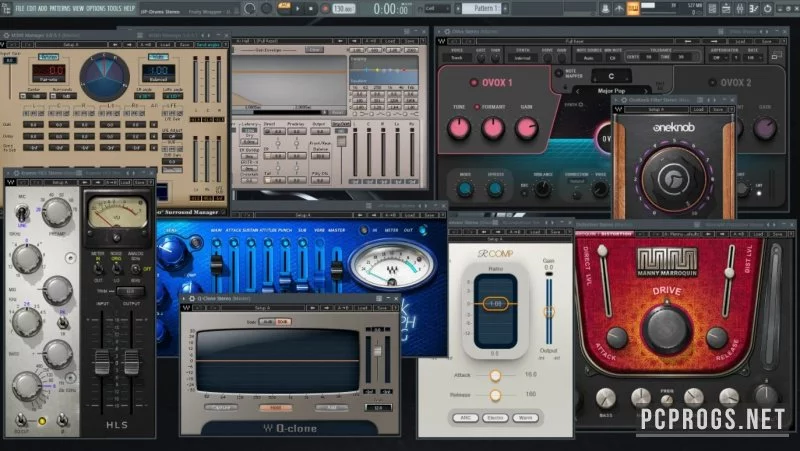The image size is (800, 451).
Task: Click the HLS VU meter
Action: point(116,213)
